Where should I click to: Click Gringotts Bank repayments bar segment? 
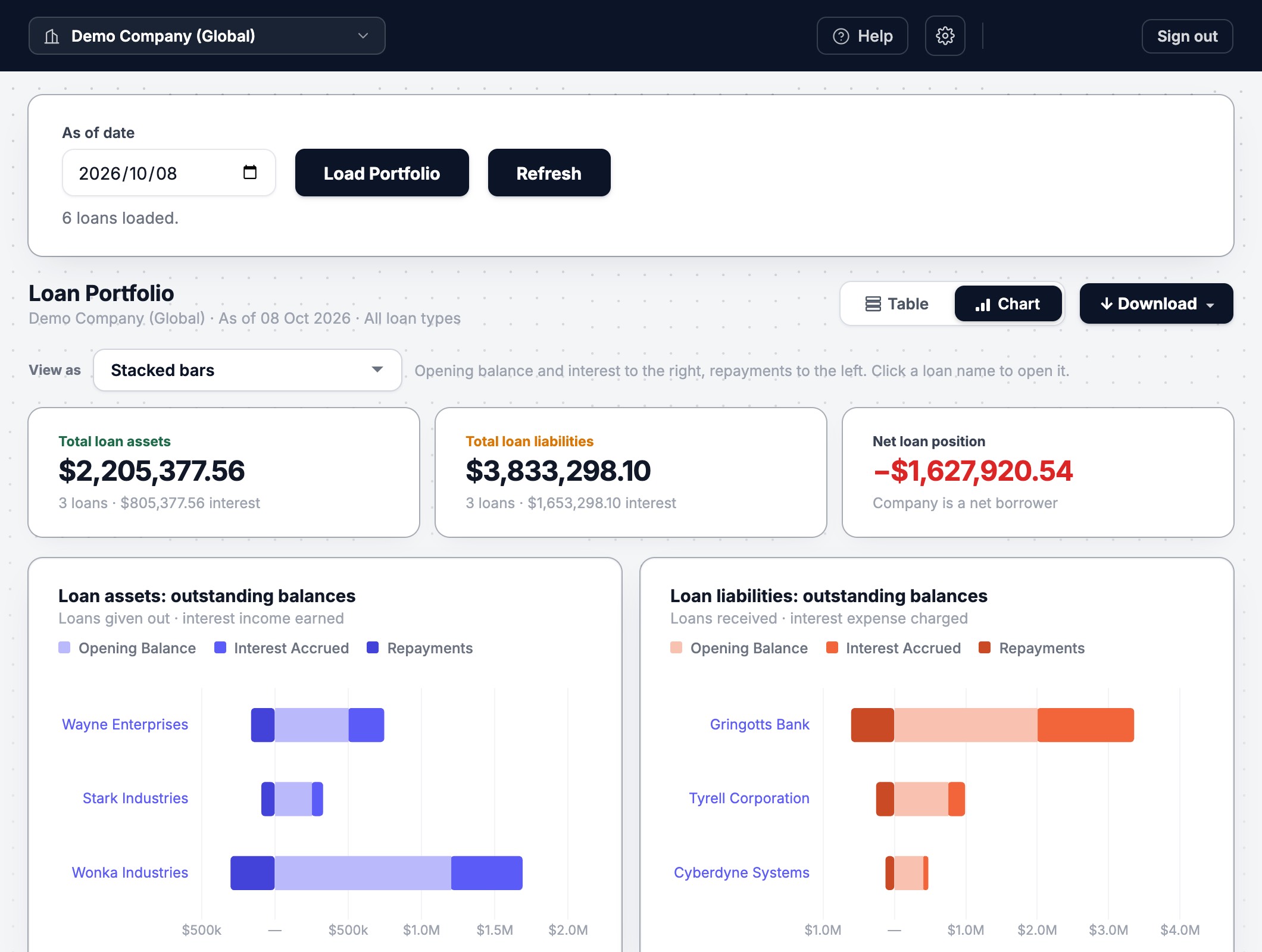click(x=872, y=725)
